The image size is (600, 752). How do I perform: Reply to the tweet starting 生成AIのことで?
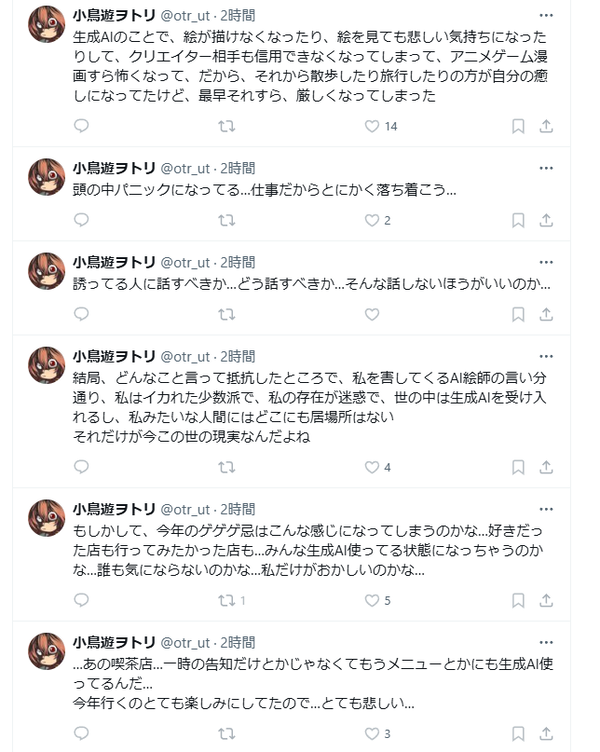pos(81,126)
